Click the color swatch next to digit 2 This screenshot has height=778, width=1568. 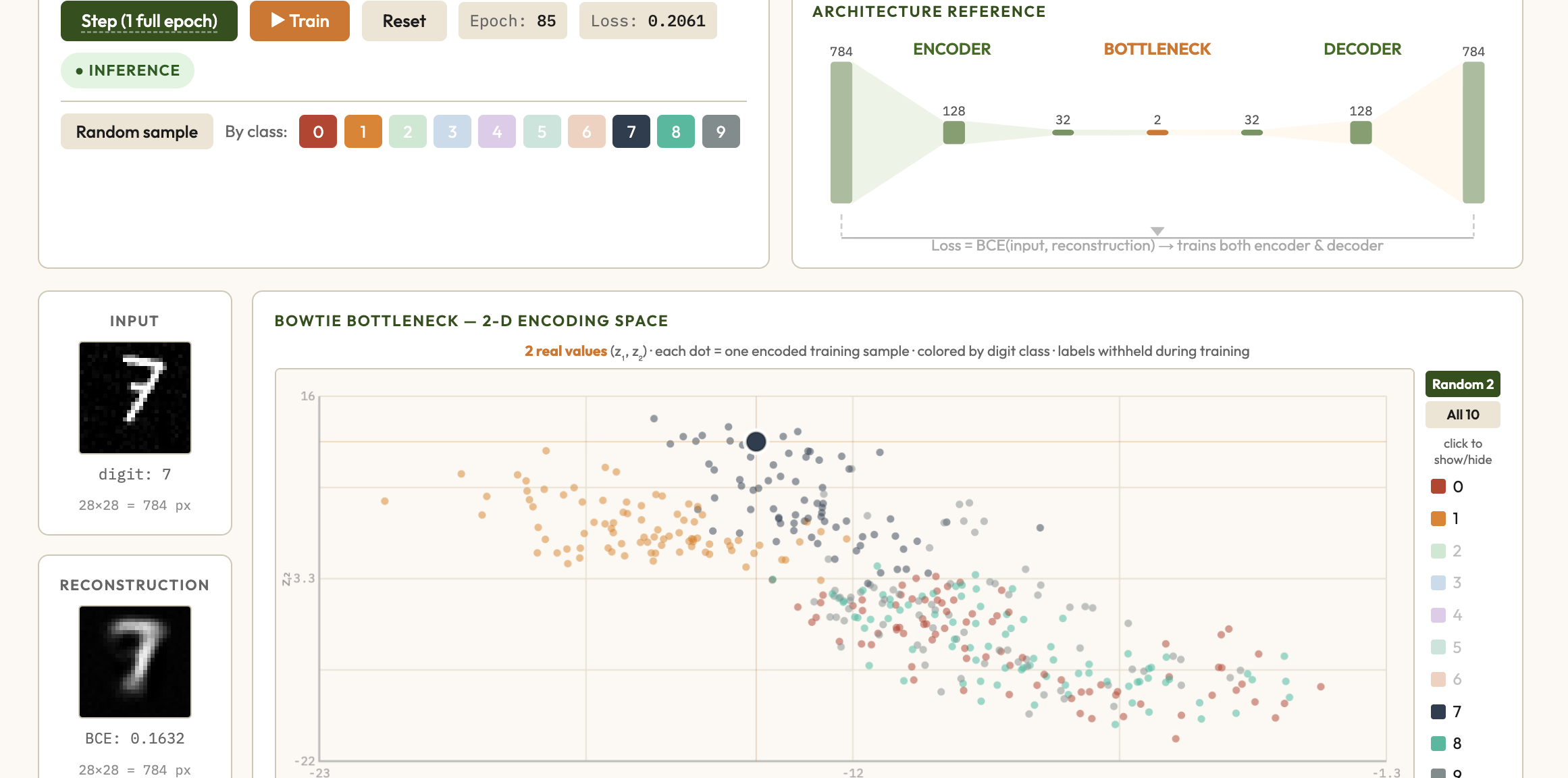click(x=1439, y=550)
